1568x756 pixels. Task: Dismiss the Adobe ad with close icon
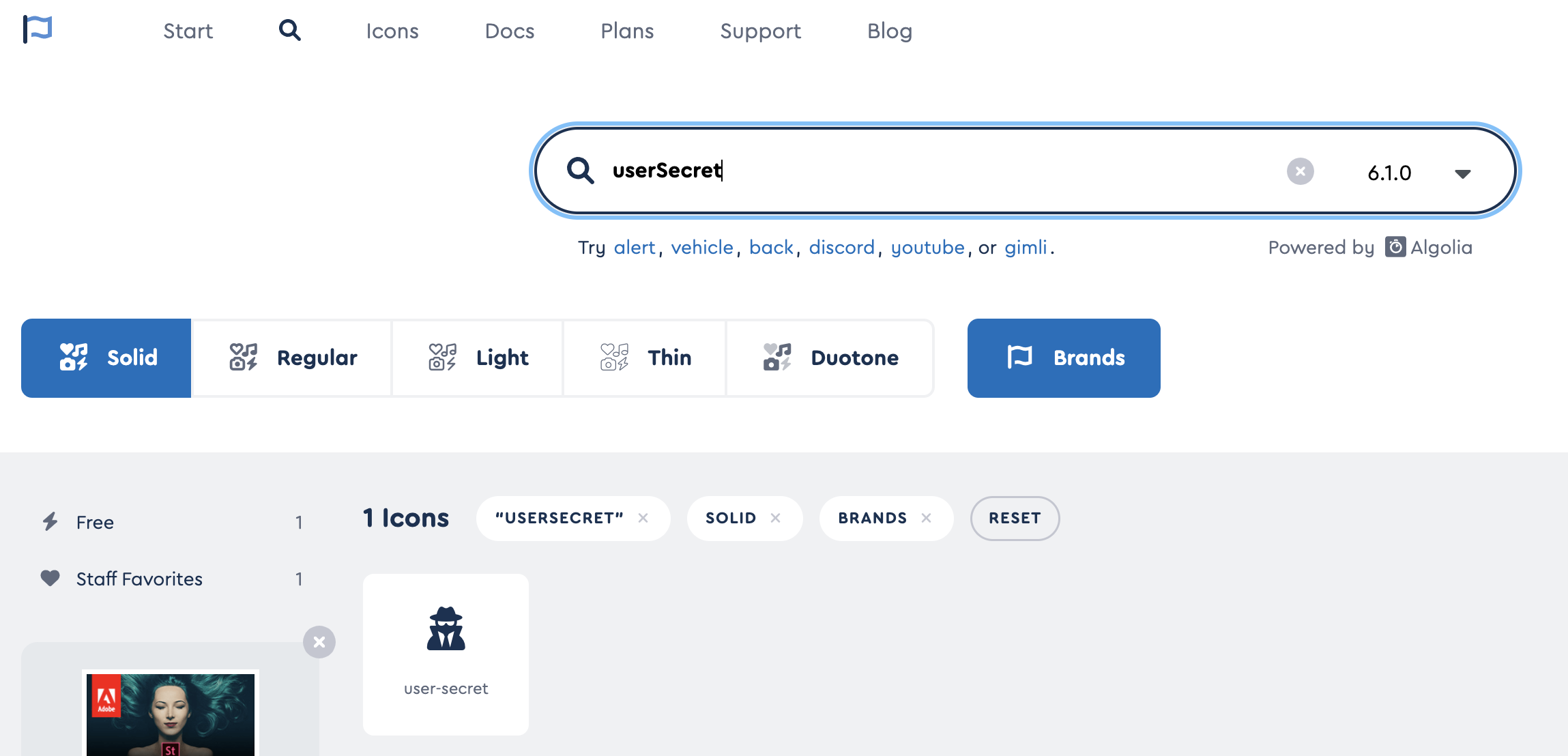(319, 642)
